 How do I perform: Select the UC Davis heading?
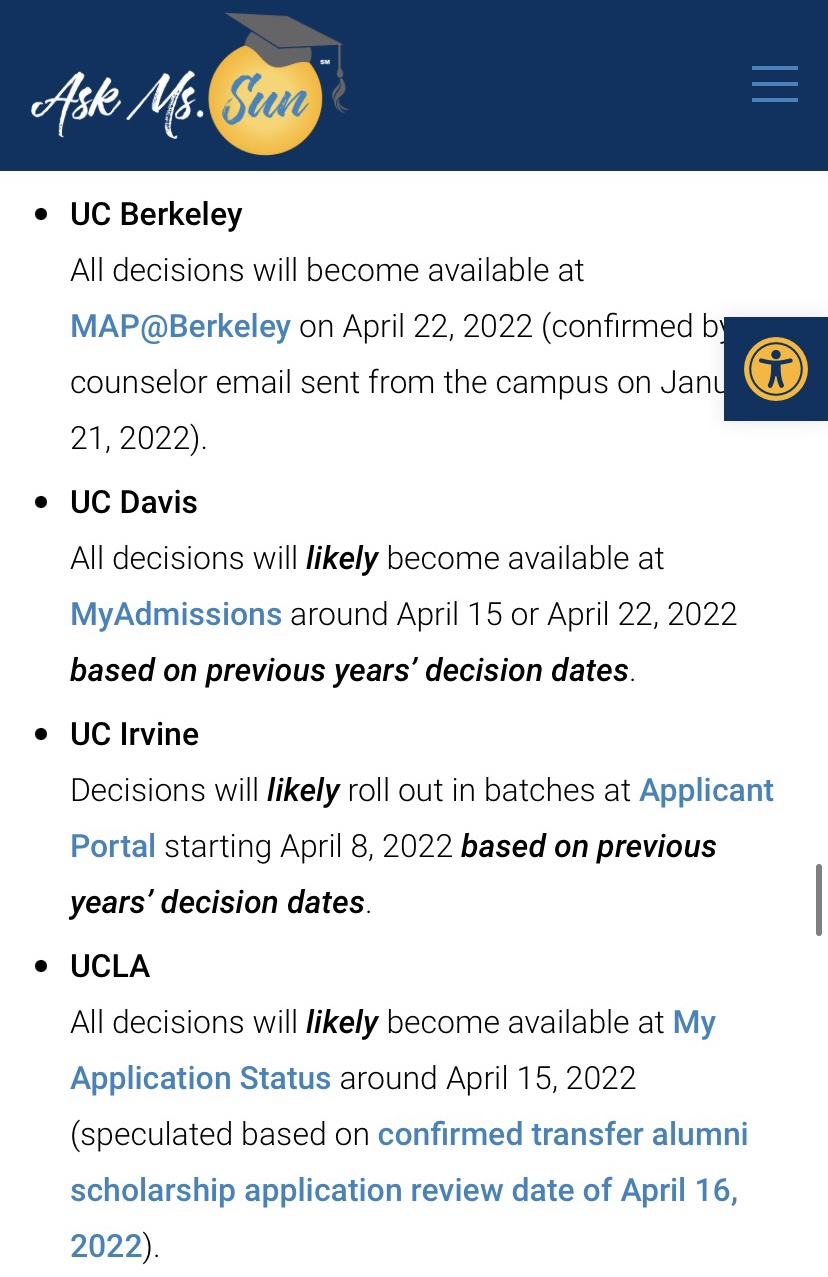click(x=134, y=502)
